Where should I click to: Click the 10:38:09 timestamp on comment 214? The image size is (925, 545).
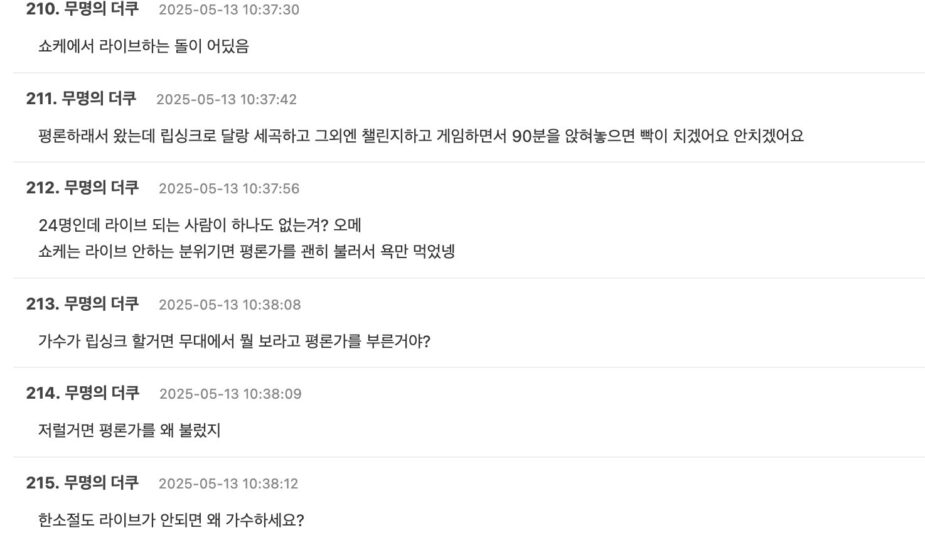(x=230, y=394)
